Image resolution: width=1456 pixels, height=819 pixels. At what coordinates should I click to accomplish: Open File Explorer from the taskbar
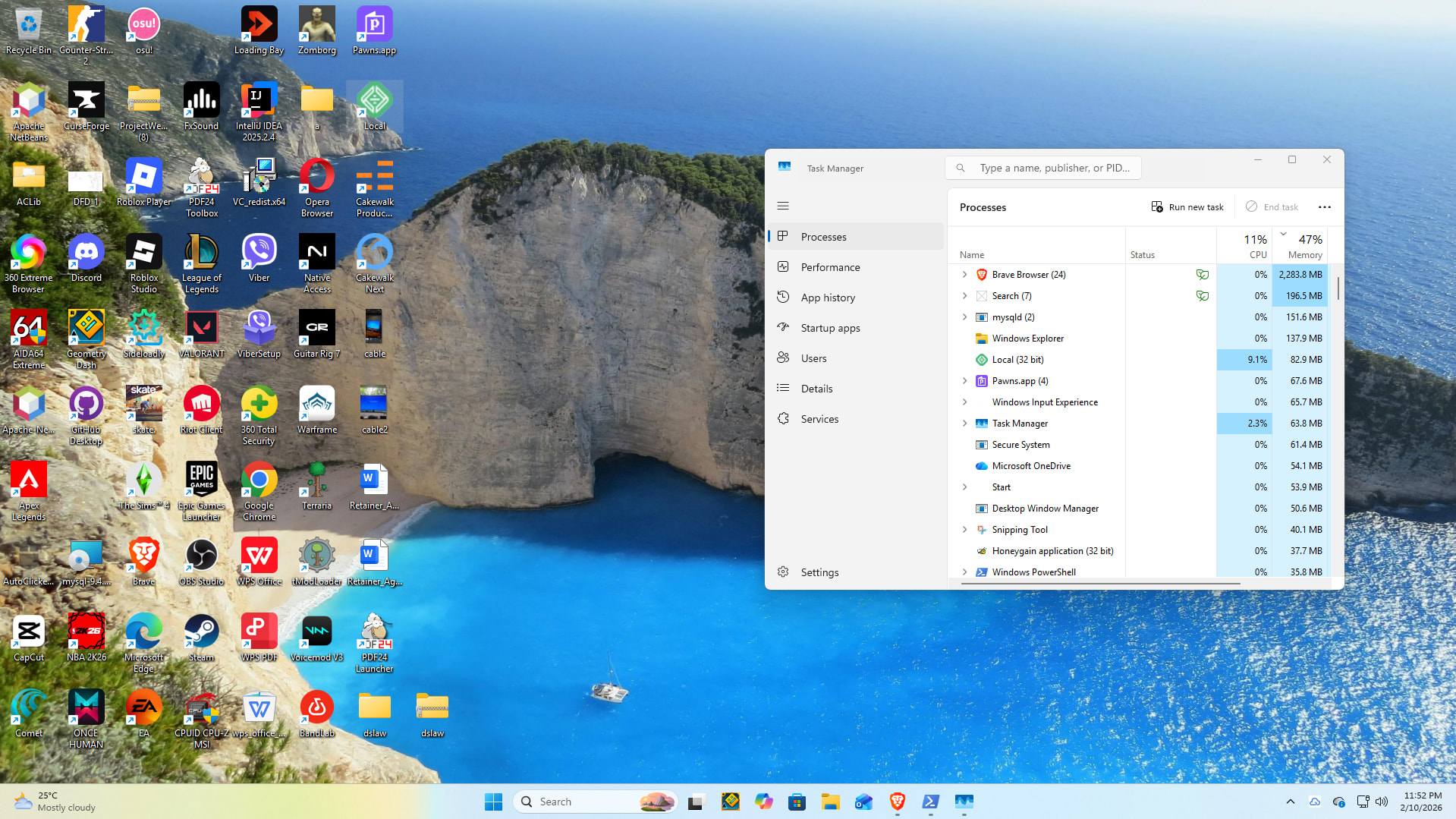(830, 802)
